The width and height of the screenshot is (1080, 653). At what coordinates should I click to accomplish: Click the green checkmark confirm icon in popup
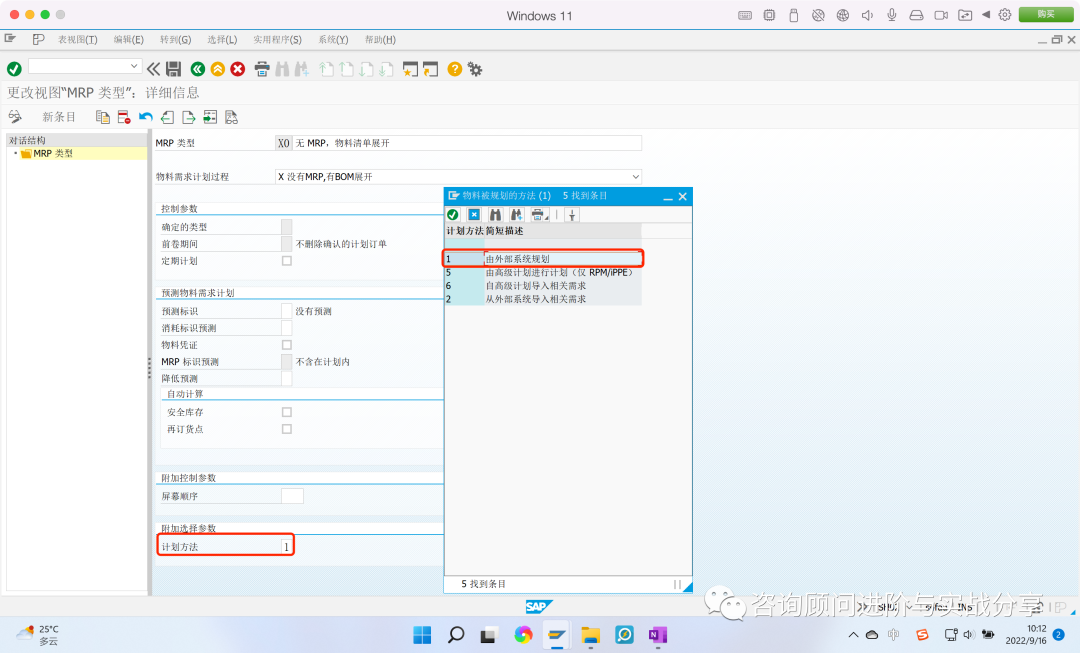pos(452,214)
